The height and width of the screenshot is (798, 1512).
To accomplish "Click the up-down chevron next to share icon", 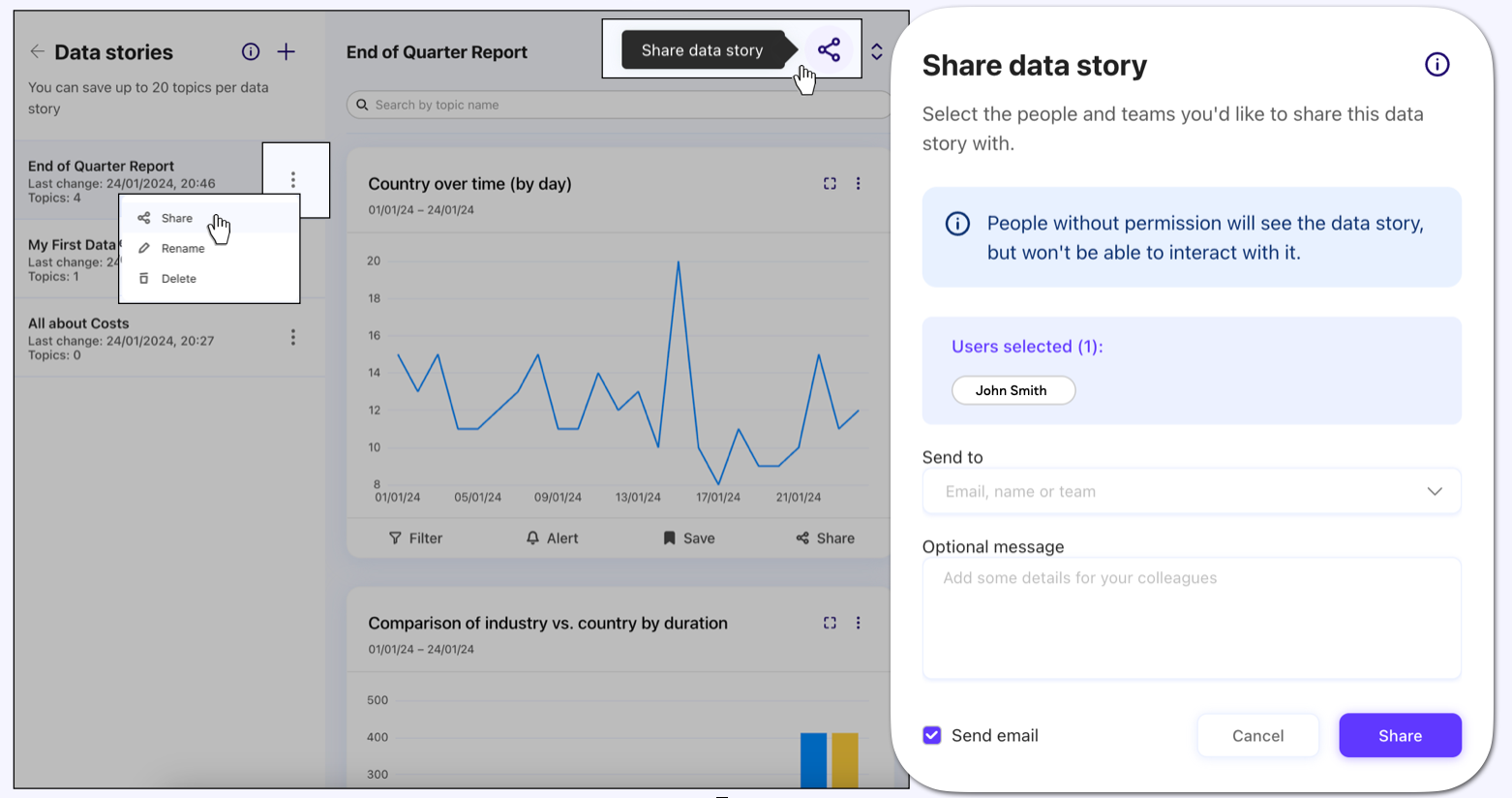I will point(877,52).
